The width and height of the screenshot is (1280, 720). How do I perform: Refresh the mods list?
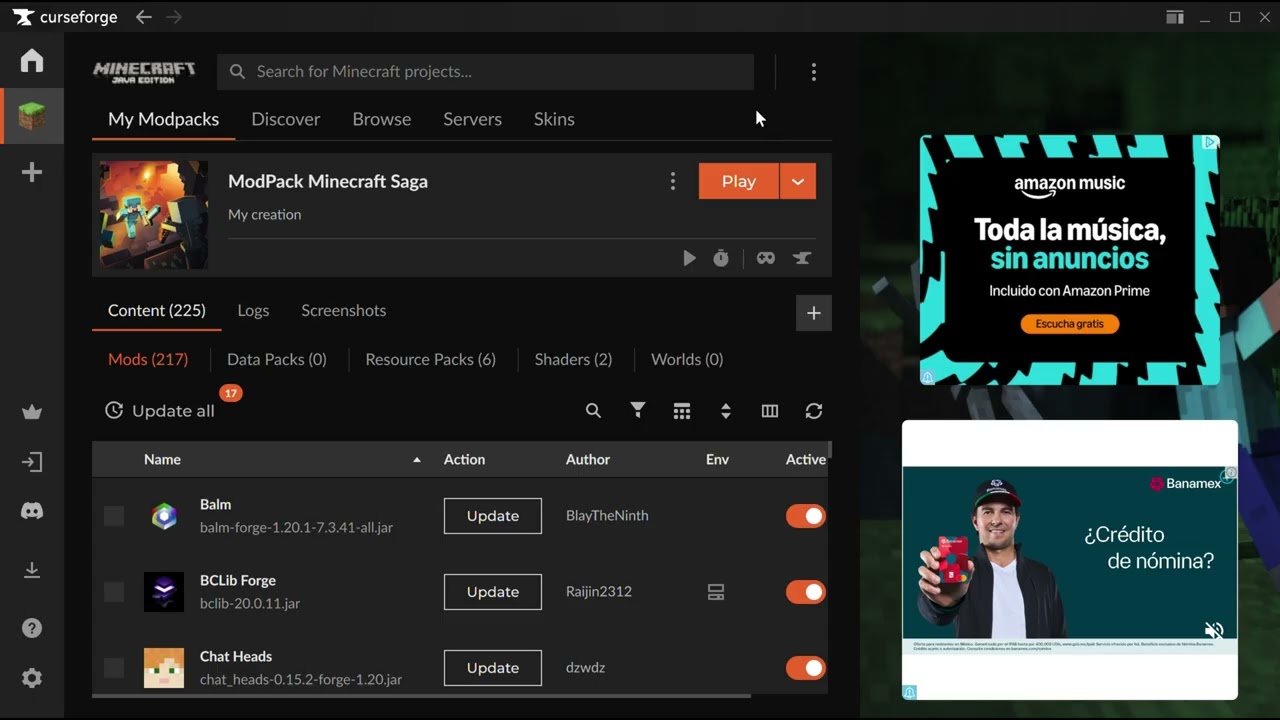pos(814,411)
